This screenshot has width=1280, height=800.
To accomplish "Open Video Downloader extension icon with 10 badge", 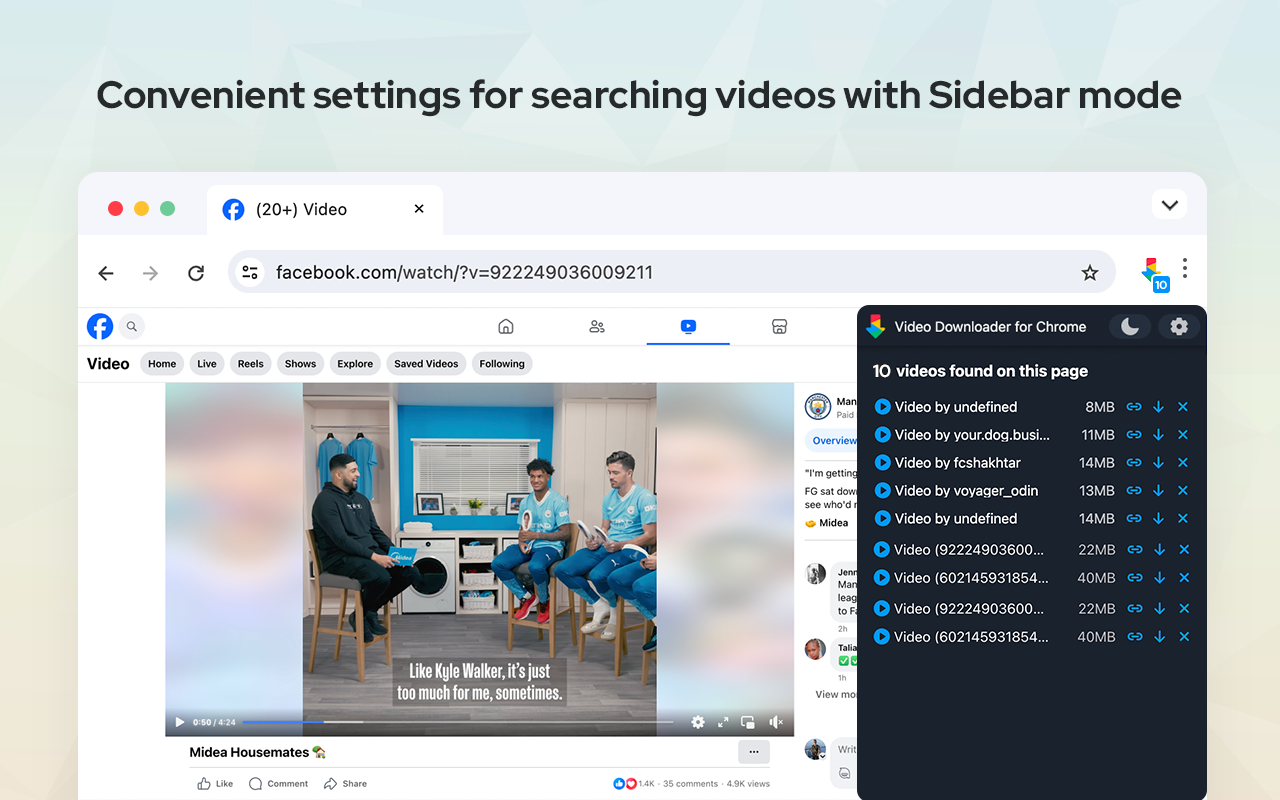I will (x=1154, y=273).
